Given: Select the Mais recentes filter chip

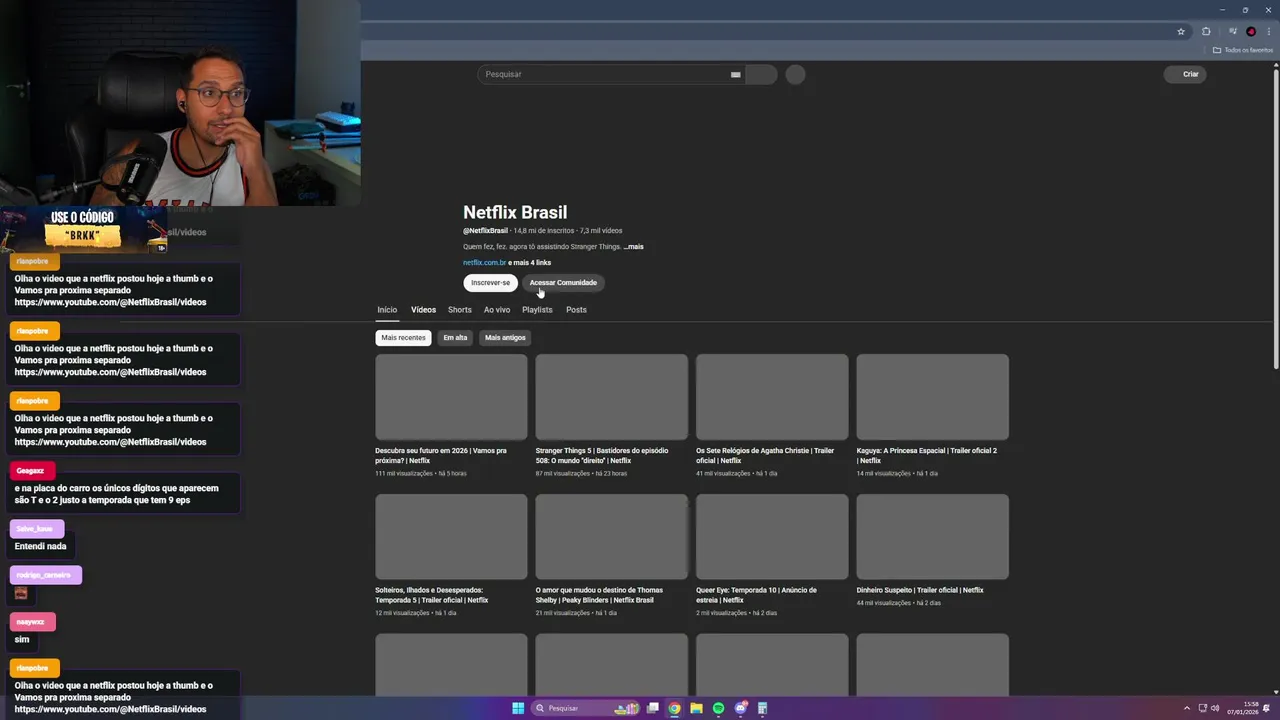Looking at the screenshot, I should [x=403, y=337].
